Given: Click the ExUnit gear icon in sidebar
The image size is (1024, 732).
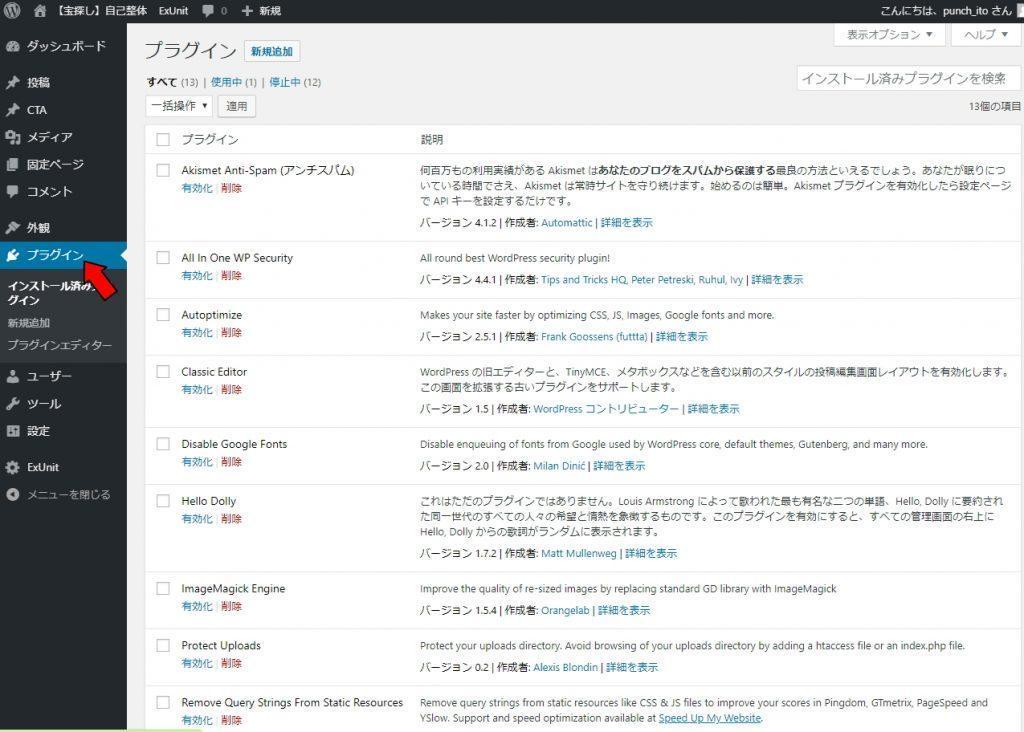Looking at the screenshot, I should point(12,468).
